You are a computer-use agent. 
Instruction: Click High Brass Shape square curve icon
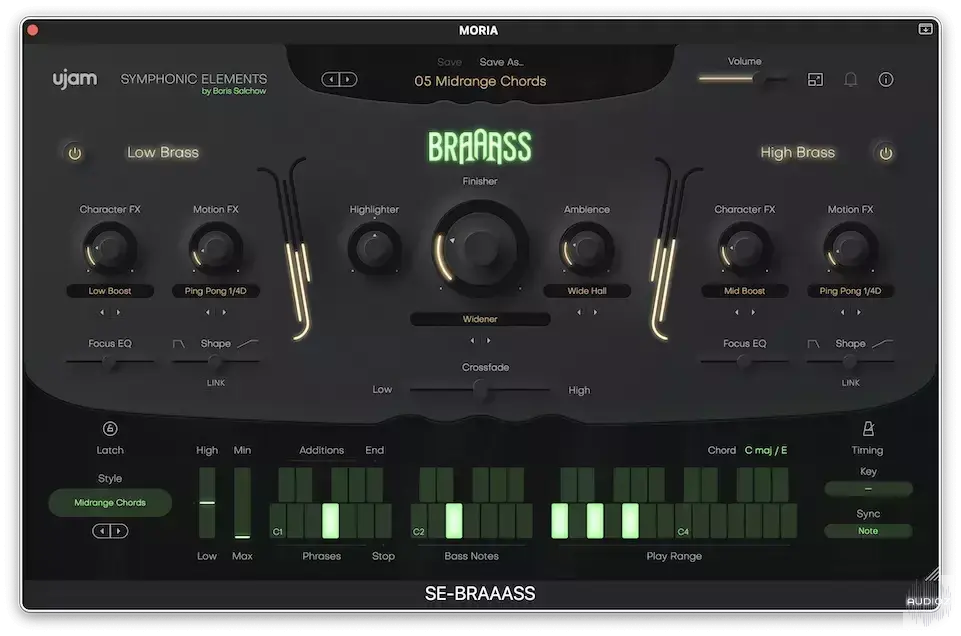[813, 344]
